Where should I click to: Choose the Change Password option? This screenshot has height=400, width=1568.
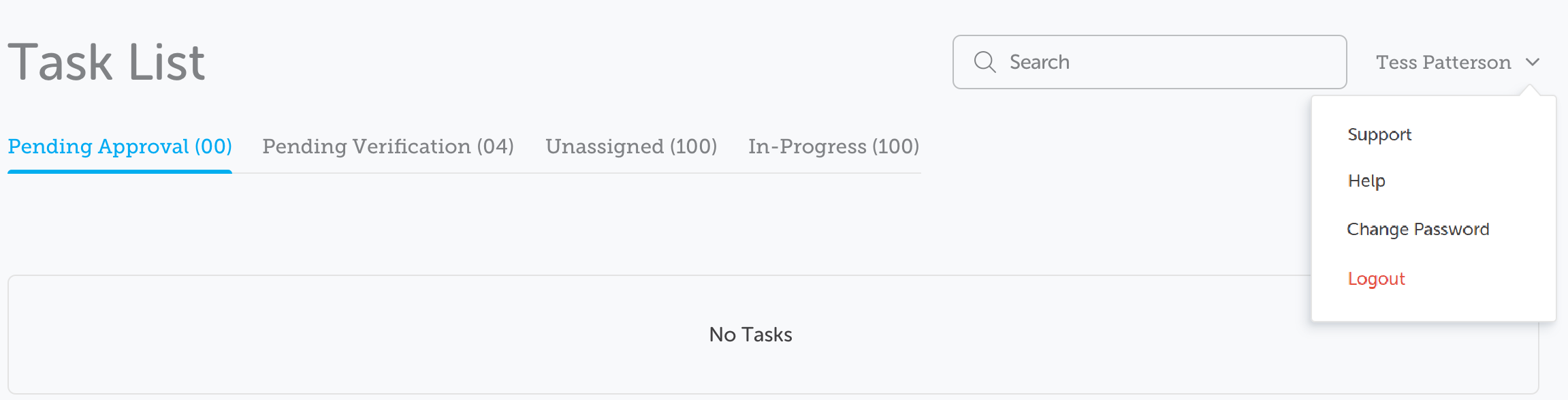pos(1418,230)
